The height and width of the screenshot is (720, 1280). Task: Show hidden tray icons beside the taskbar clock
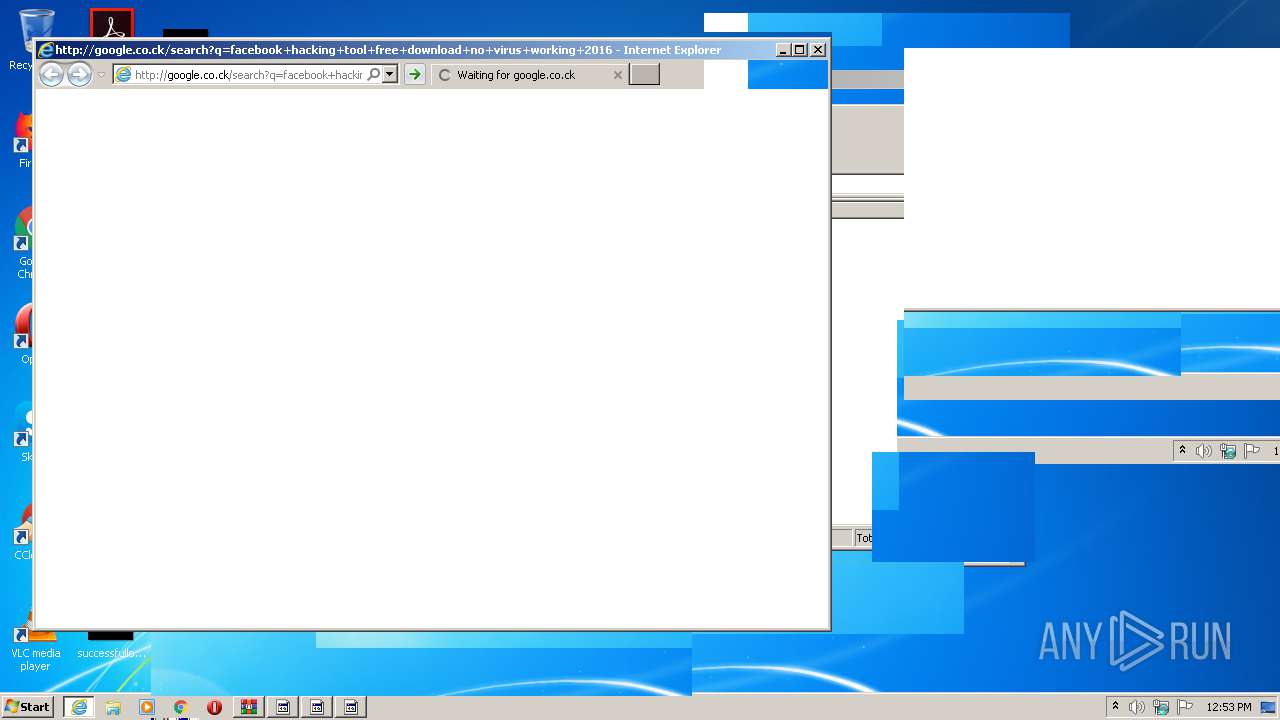[1115, 707]
